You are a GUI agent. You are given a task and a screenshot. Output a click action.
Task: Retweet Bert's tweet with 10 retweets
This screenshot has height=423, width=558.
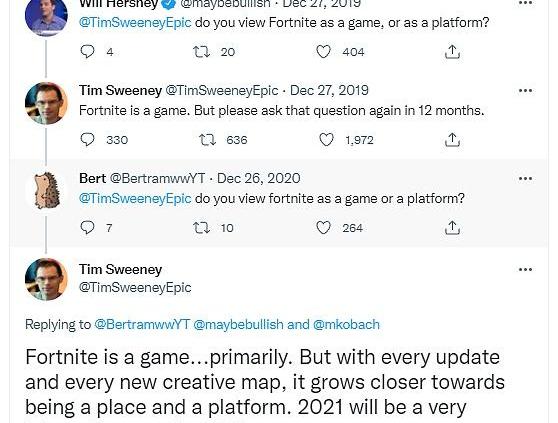coord(201,228)
